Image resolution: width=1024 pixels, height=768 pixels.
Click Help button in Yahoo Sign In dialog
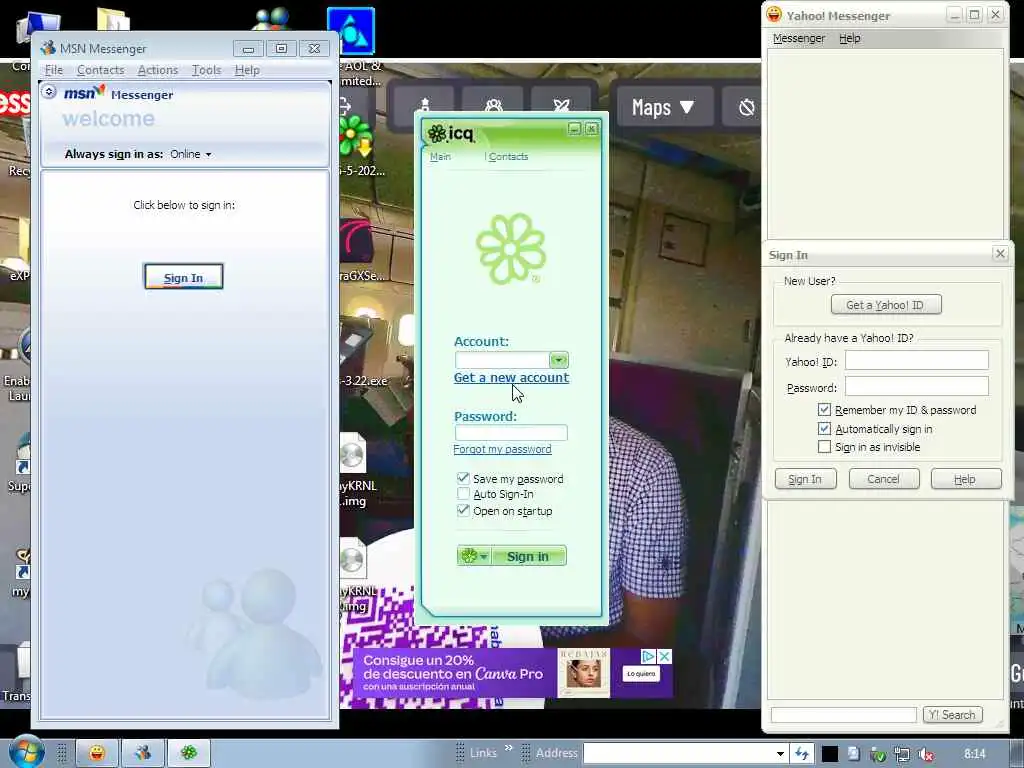[x=965, y=479]
